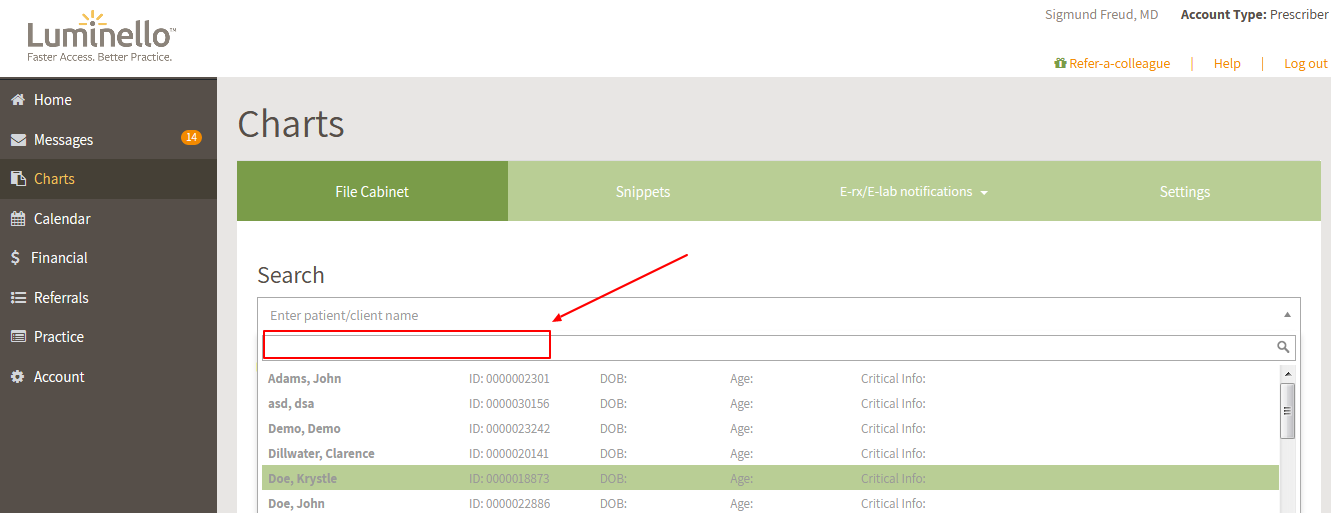Select patient Doe, Krystle
This screenshot has height=513, width=1331.
[770, 478]
